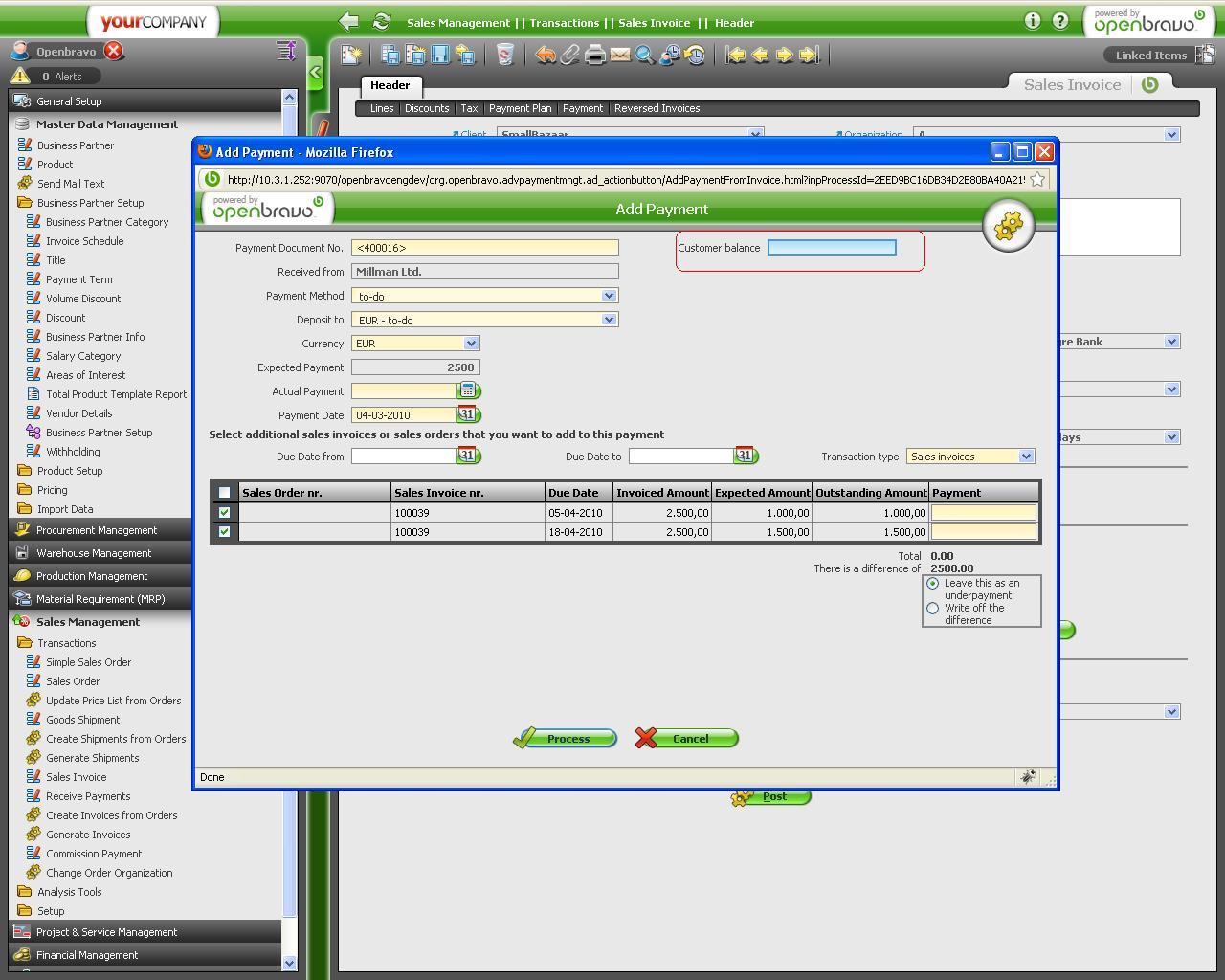1225x980 pixels.
Task: Click the Due Date to calendar icon
Action: (745, 456)
